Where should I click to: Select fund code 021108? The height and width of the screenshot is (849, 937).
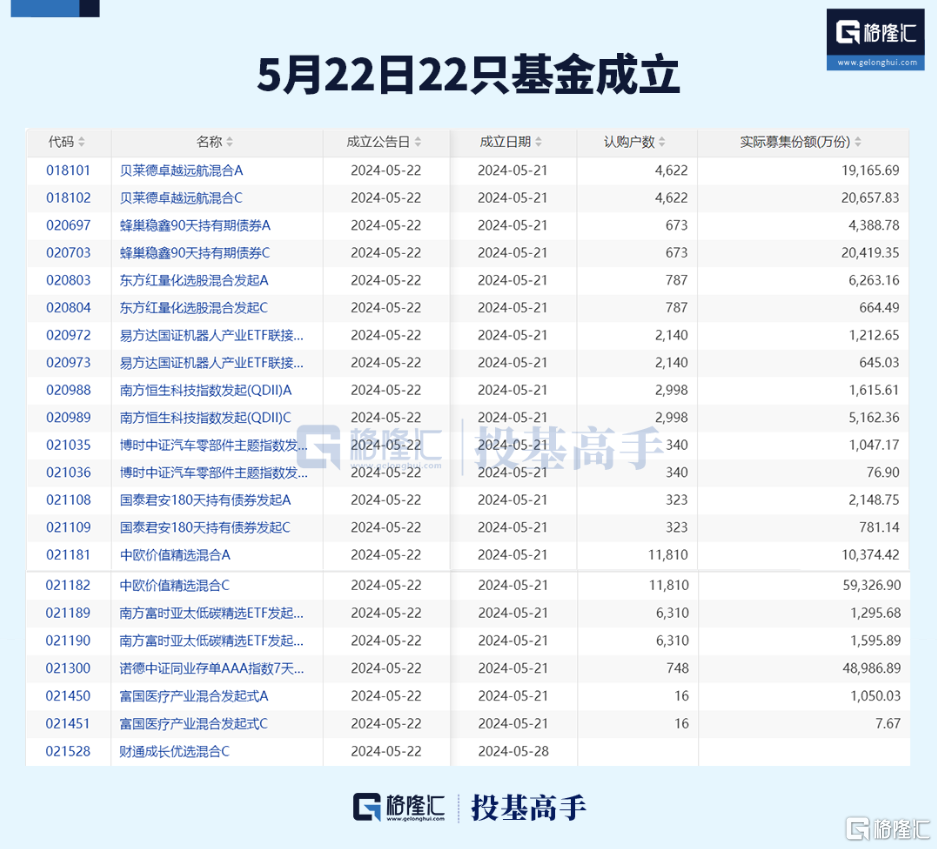point(68,500)
